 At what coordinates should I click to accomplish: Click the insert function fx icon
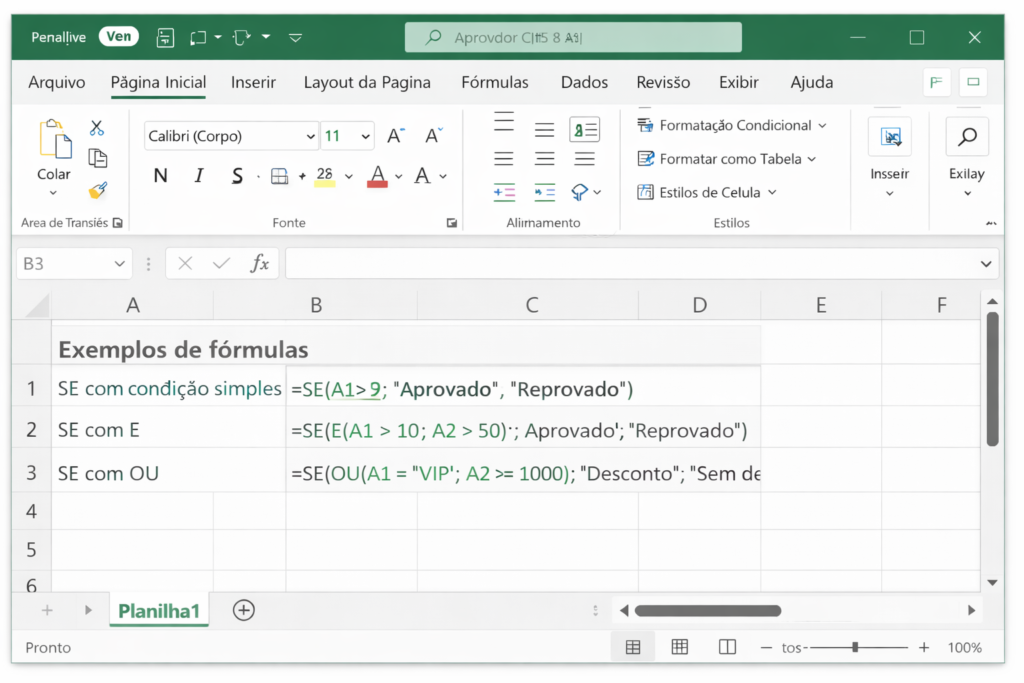[260, 264]
